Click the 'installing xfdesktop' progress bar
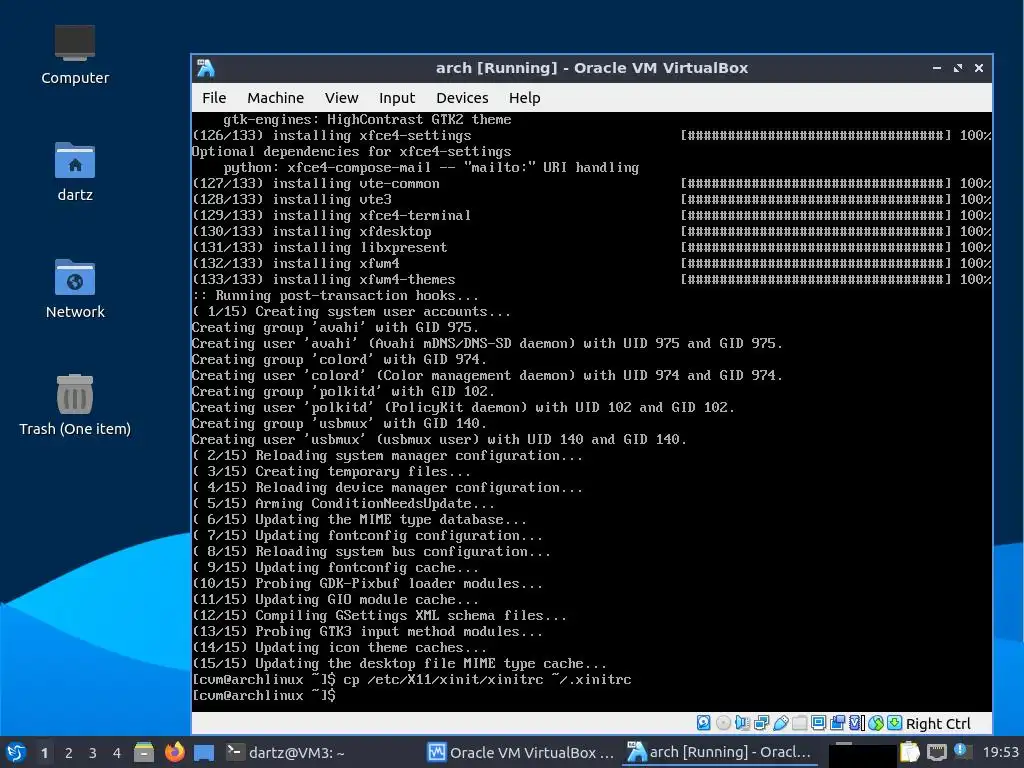This screenshot has width=1024, height=768. 816,231
